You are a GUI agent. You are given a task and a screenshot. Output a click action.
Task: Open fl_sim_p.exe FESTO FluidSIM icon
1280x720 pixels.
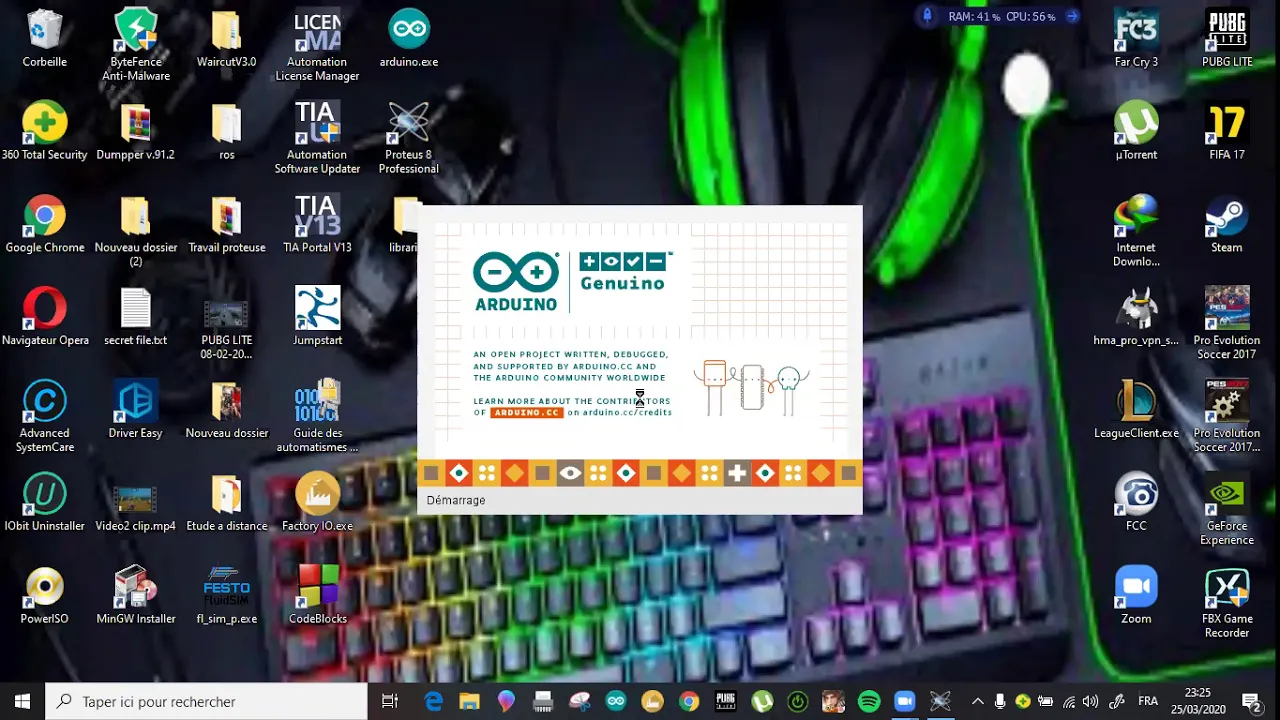(227, 596)
